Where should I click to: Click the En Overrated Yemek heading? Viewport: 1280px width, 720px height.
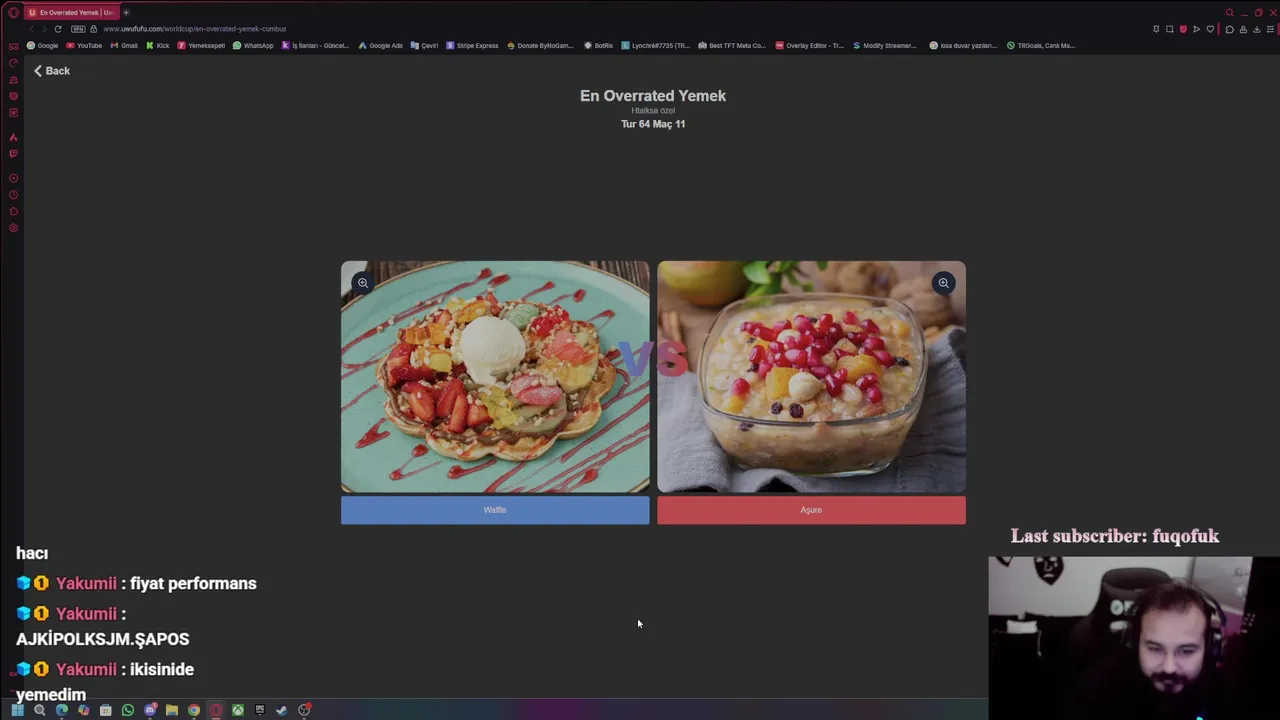coord(653,96)
